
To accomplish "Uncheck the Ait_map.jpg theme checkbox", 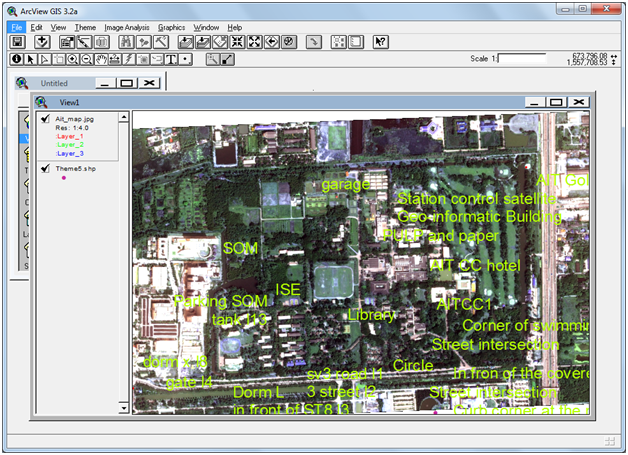I will coord(46,118).
